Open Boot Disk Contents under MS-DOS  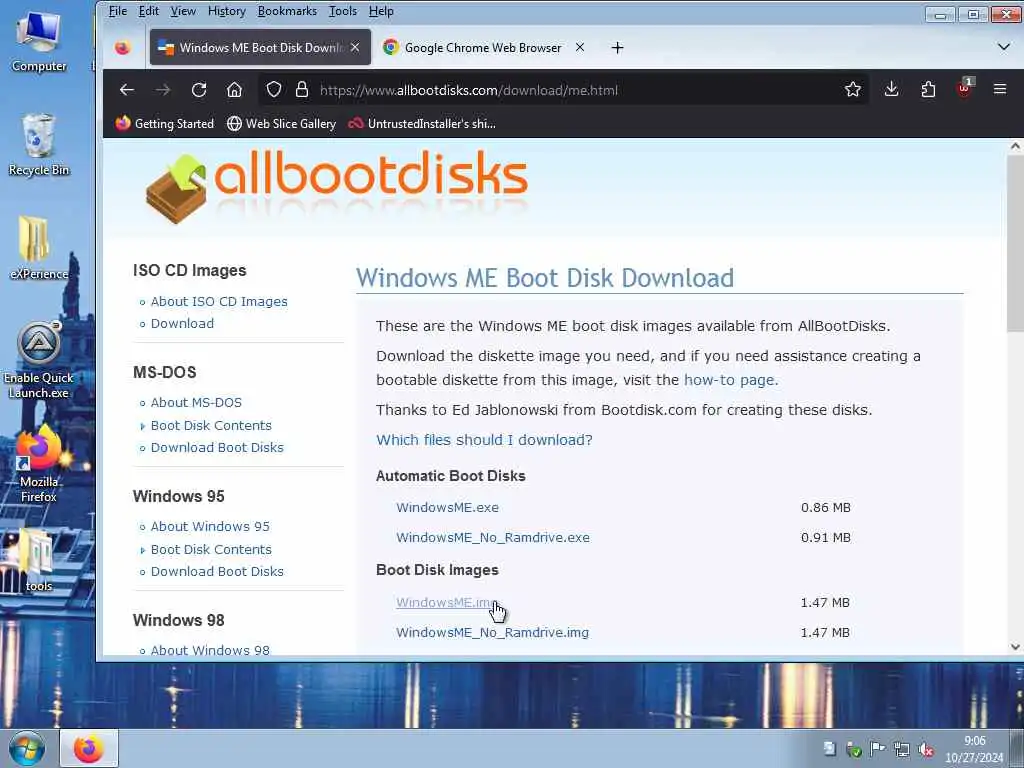tap(211, 425)
